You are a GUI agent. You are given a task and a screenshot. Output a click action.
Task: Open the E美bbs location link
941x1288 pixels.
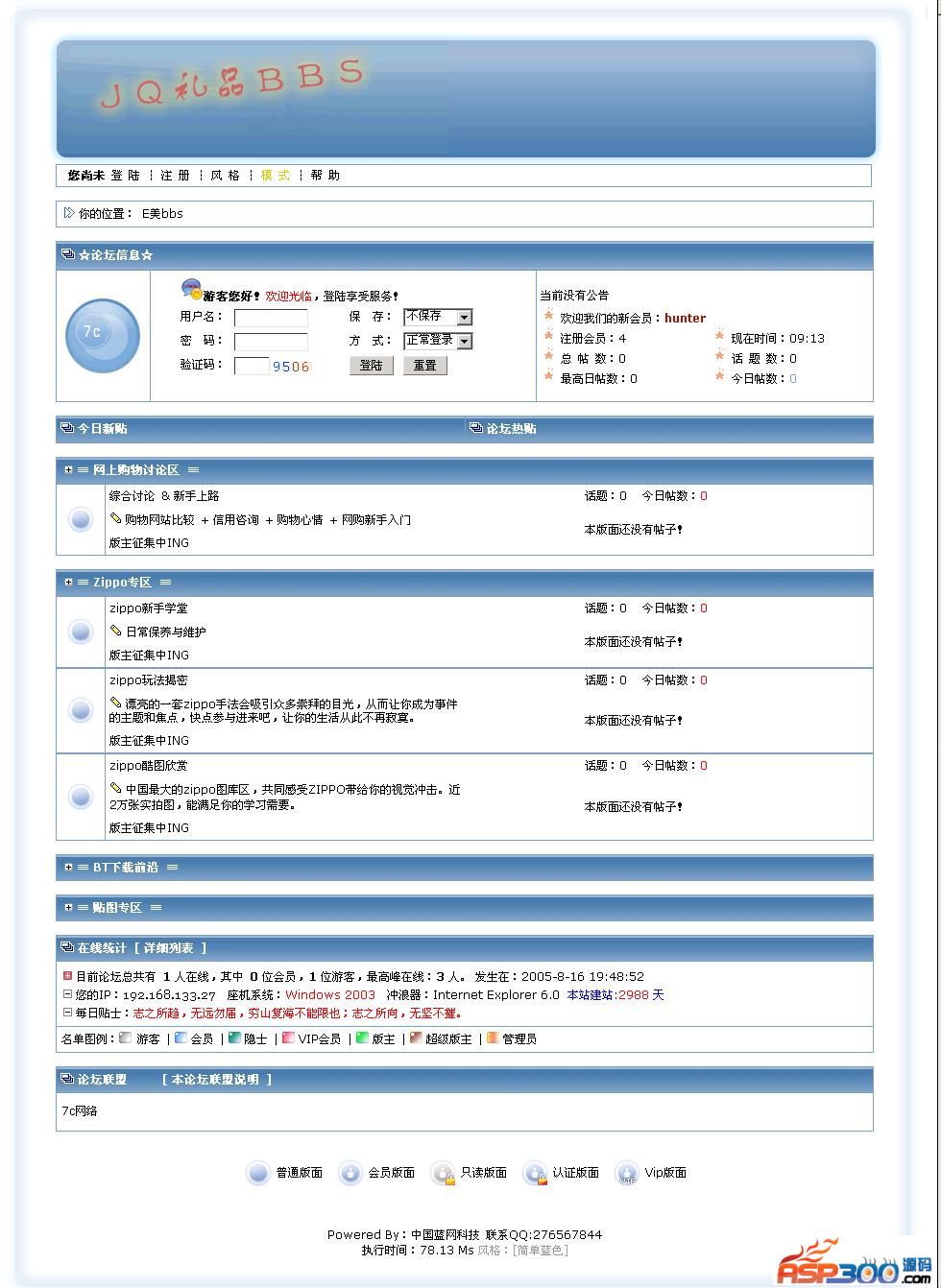pos(162,214)
